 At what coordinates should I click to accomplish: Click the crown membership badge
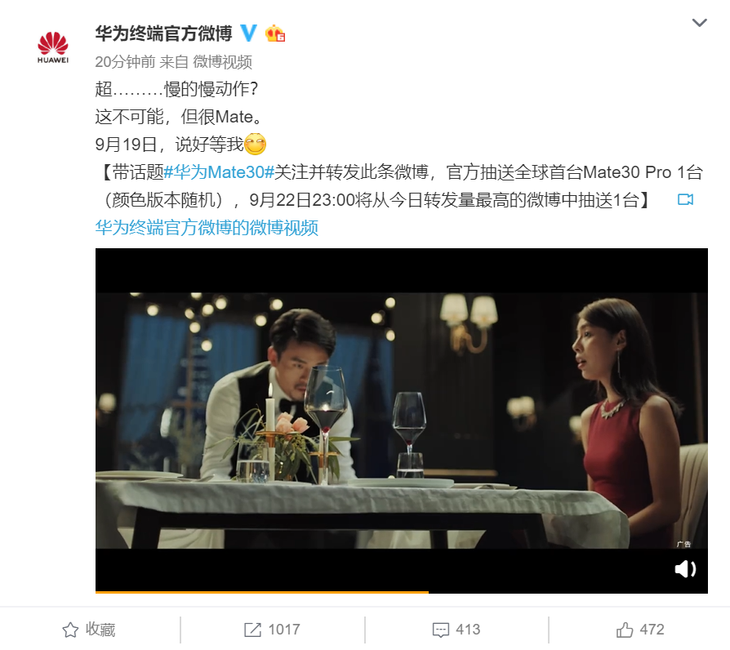275,34
